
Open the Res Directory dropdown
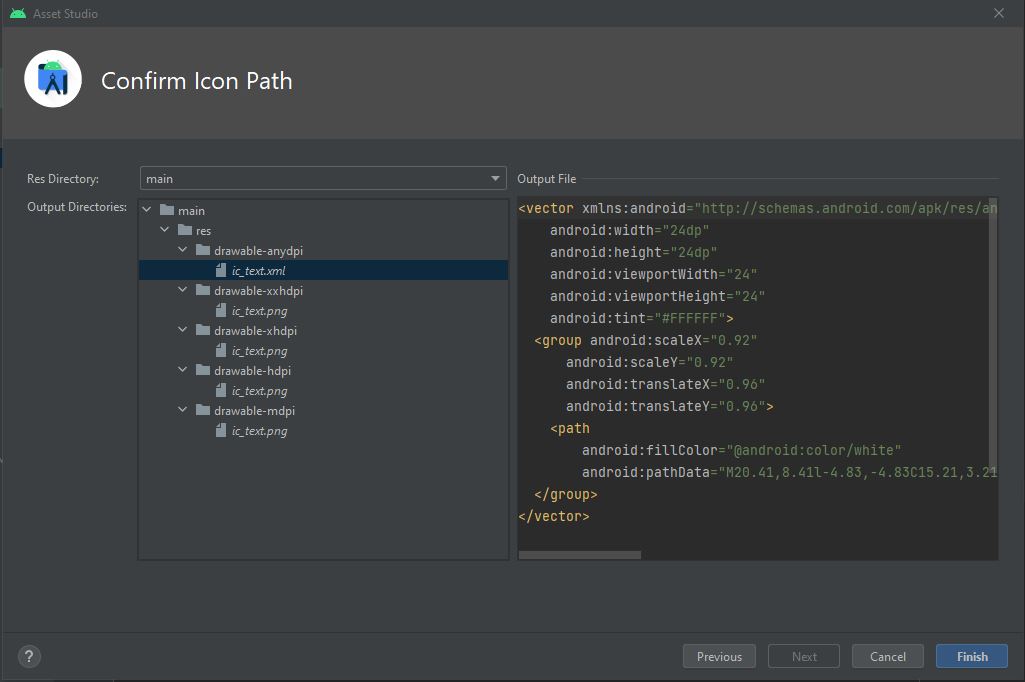pos(323,178)
